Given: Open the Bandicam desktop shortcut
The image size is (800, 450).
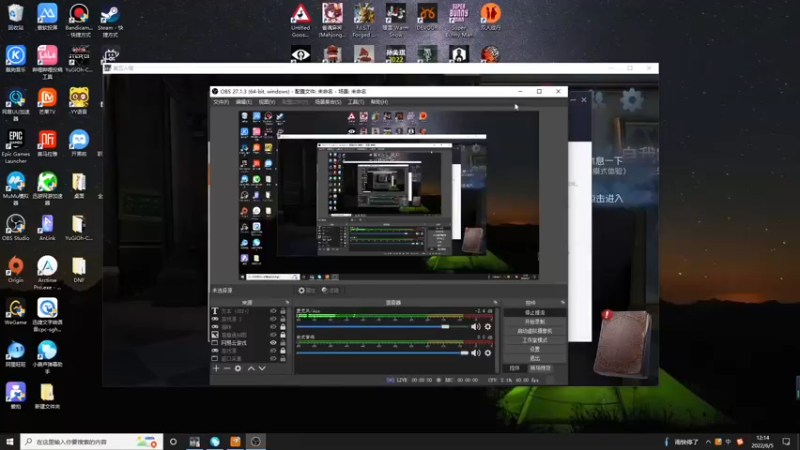Looking at the screenshot, I should pos(79,20).
